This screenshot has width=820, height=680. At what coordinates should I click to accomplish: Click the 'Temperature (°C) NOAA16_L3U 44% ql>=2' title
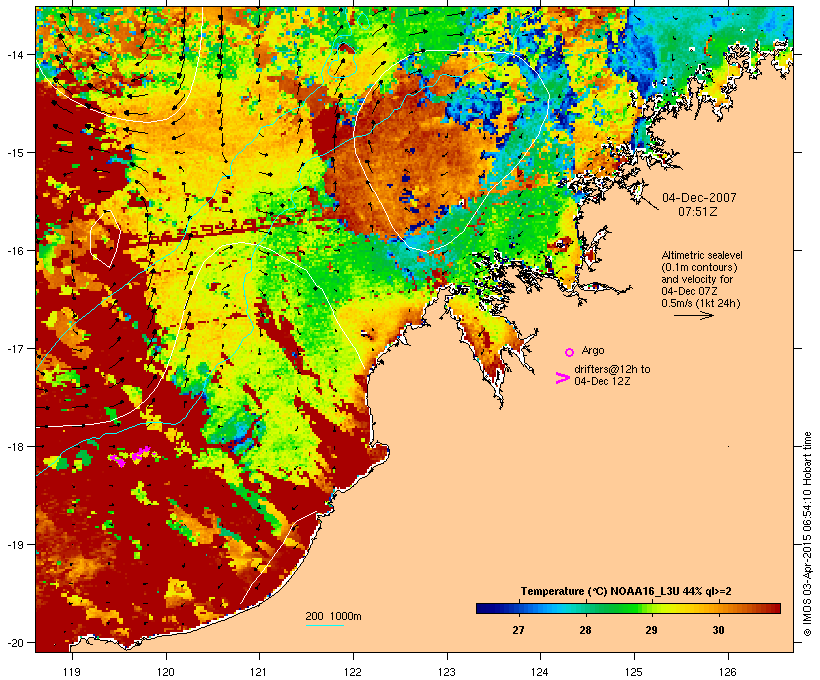(x=626, y=592)
